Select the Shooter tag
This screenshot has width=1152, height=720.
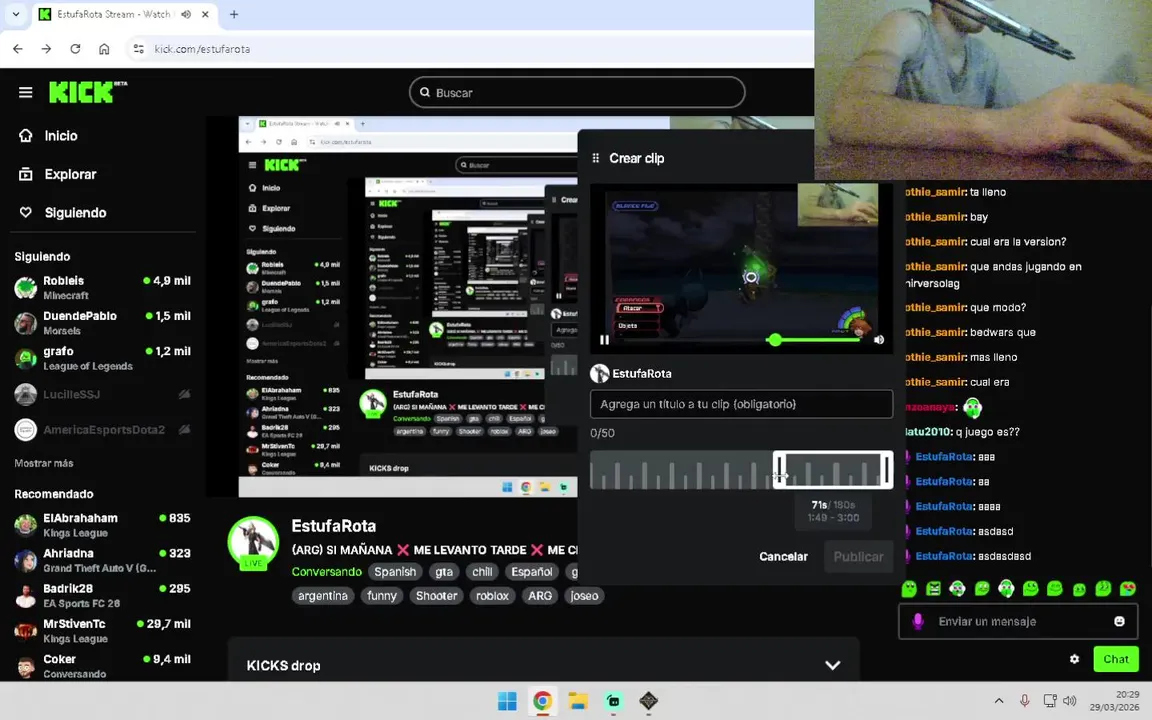point(436,596)
